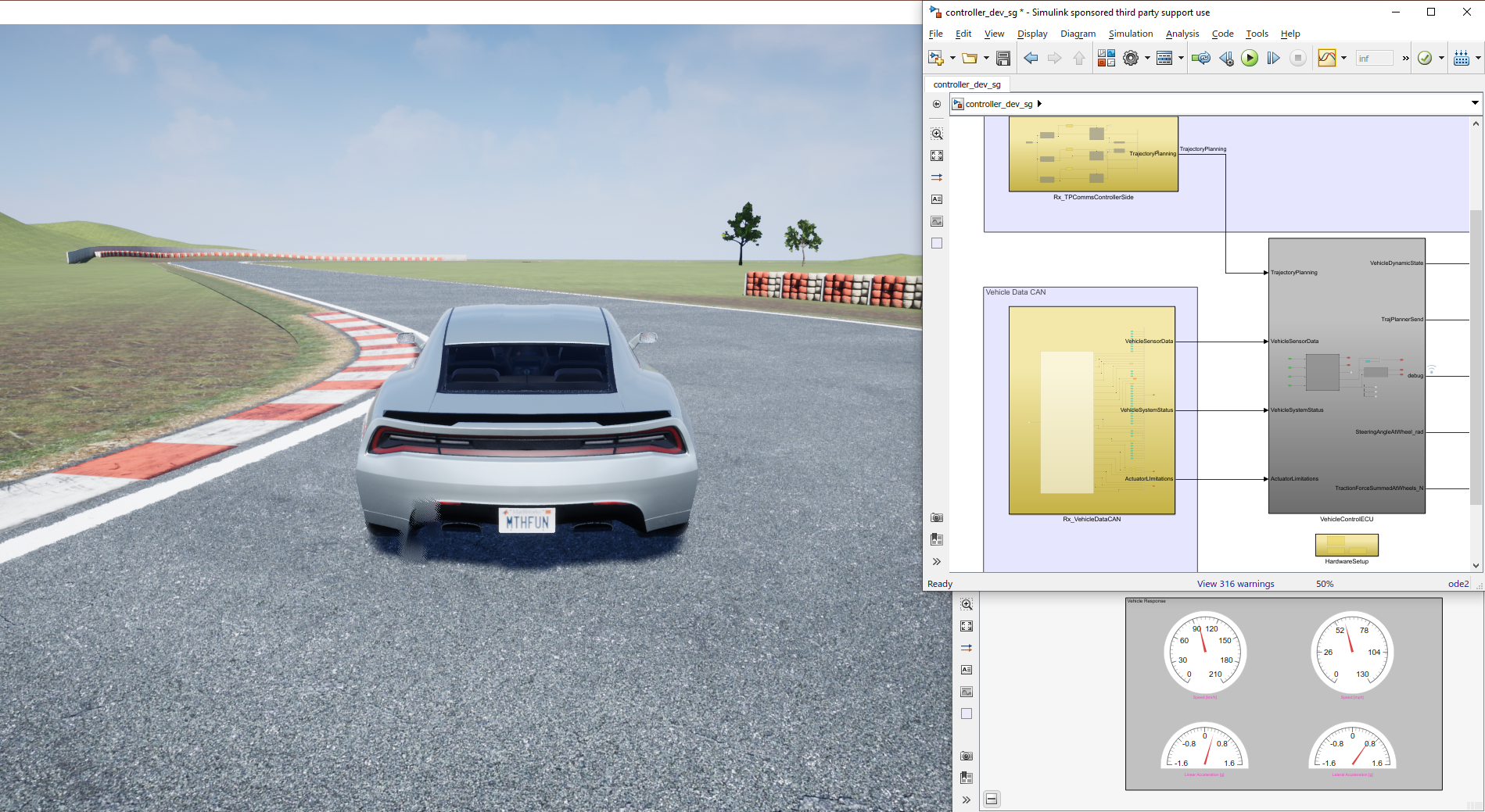Select the controller_dev_sg tab
Viewport: 1485px width, 812px height.
pyautogui.click(x=967, y=84)
